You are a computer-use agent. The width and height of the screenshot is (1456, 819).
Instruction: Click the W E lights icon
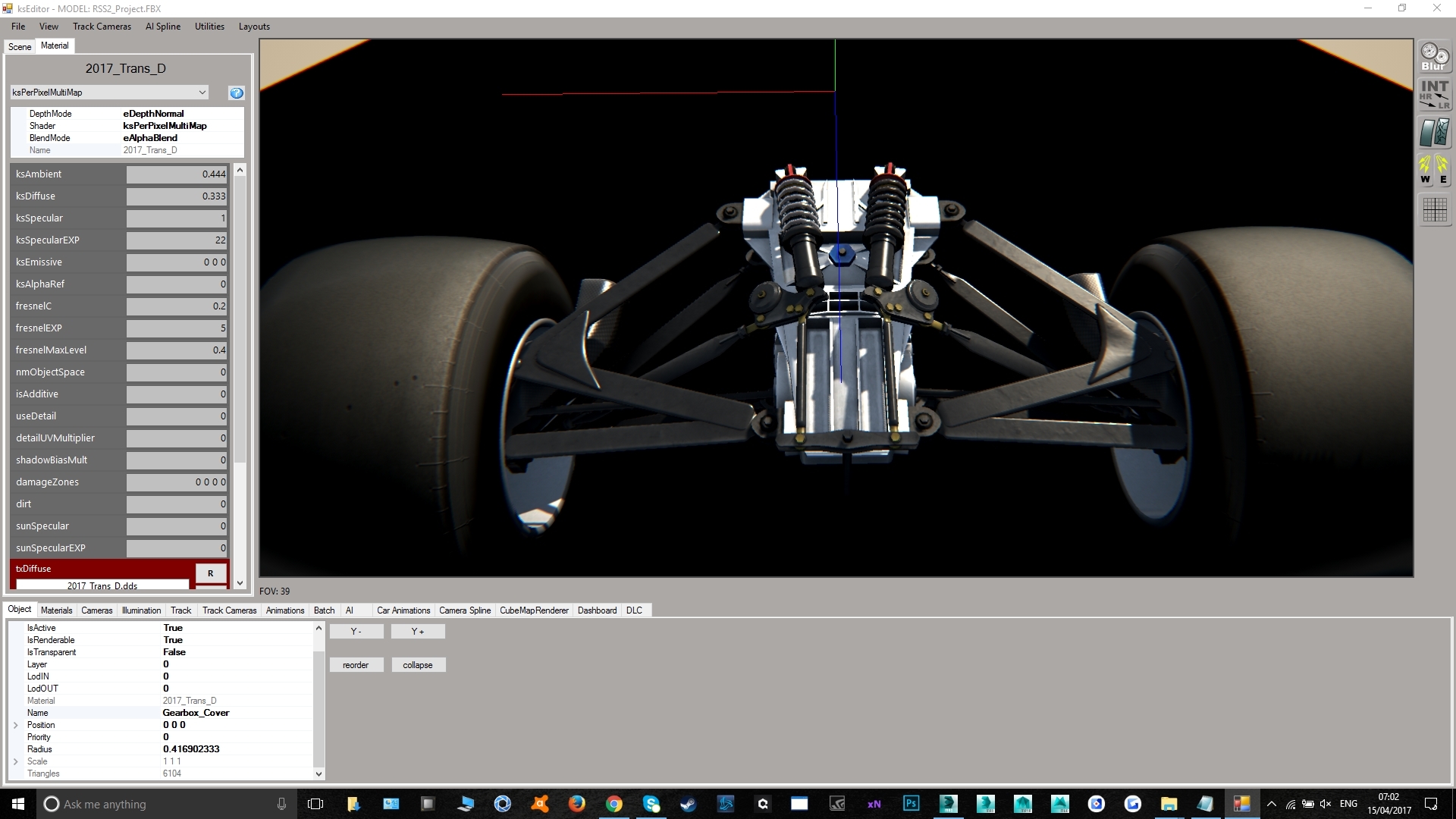pos(1434,171)
